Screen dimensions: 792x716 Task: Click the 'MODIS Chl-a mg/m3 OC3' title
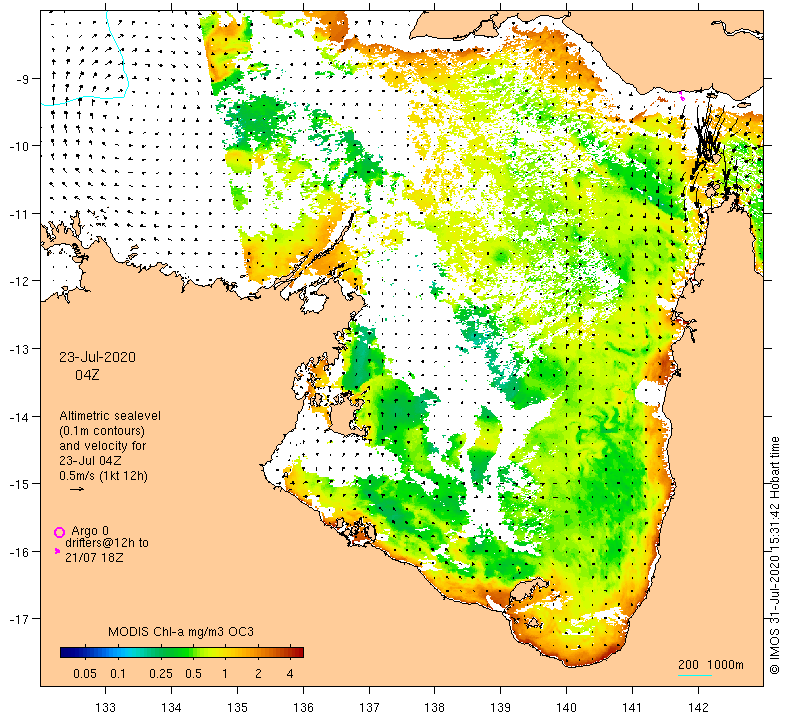coord(181,632)
